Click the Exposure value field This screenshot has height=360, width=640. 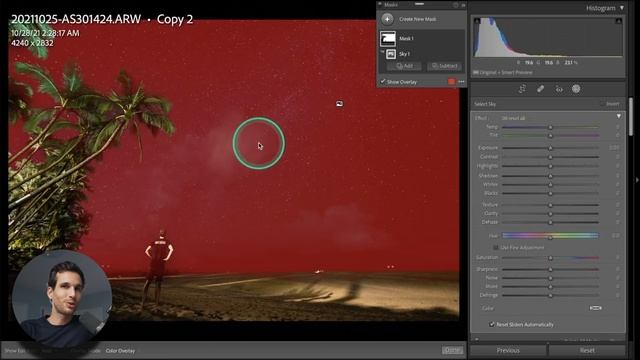click(x=614, y=148)
